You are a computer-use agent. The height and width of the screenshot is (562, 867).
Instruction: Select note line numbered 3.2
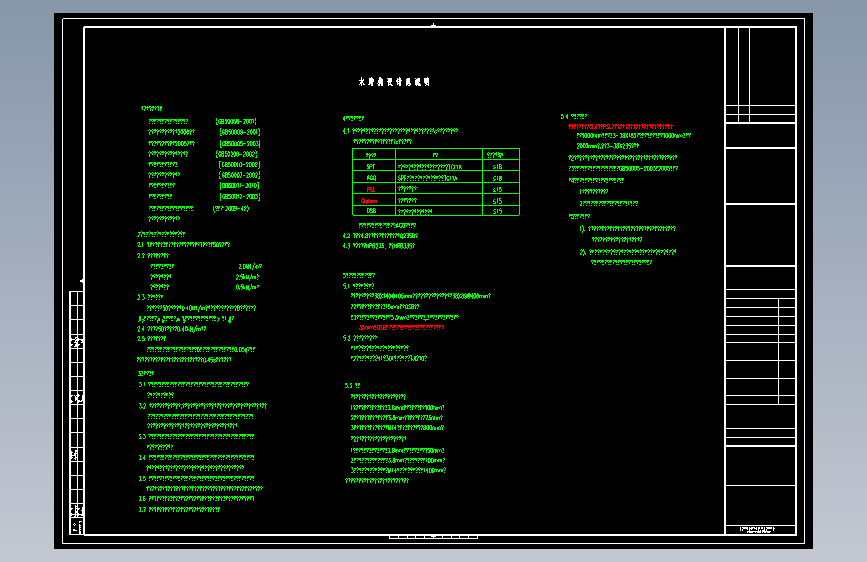pyautogui.click(x=202, y=406)
